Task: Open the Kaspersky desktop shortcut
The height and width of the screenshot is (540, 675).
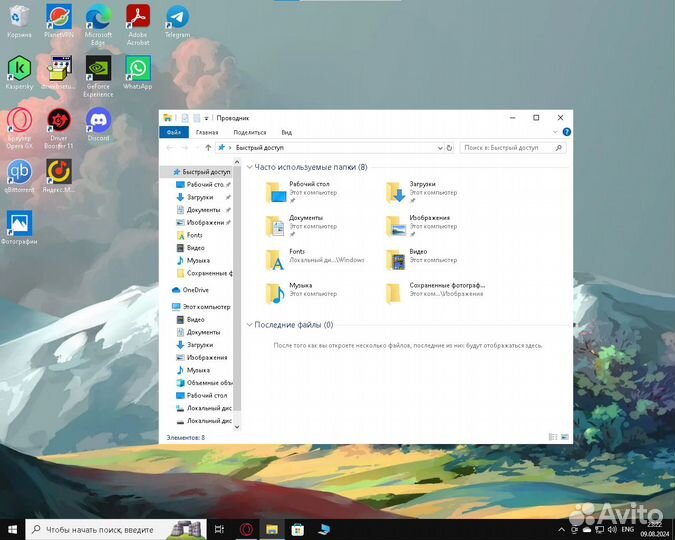Action: click(19, 69)
